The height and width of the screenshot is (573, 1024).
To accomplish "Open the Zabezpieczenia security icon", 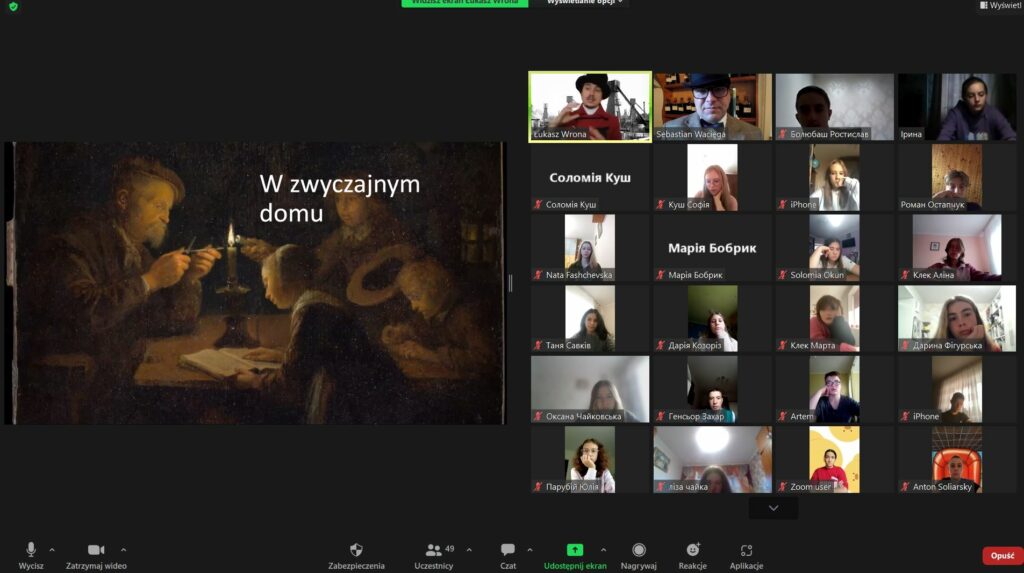I will pyautogui.click(x=356, y=550).
